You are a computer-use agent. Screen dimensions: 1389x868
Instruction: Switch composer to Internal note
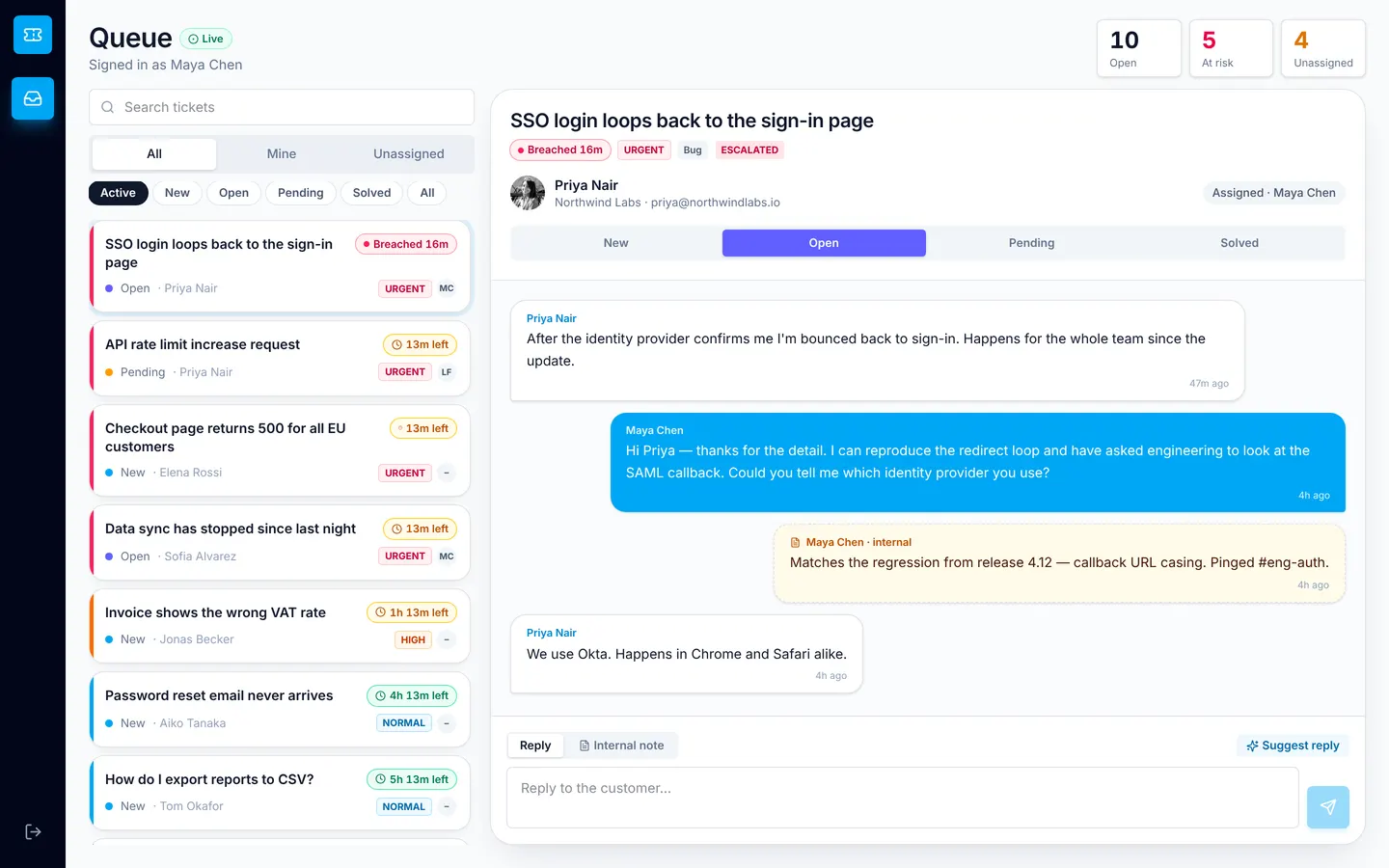[x=621, y=746]
